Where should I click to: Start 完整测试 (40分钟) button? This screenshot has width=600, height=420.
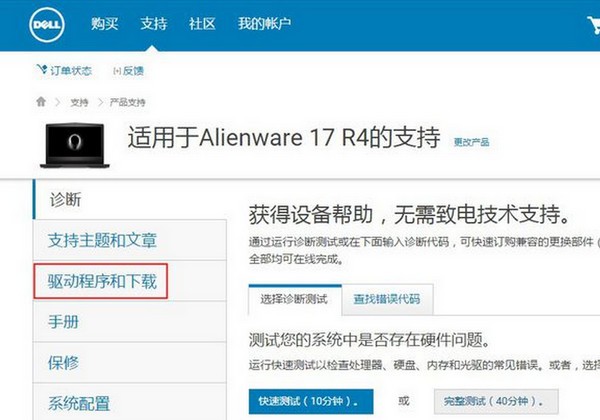point(496,402)
